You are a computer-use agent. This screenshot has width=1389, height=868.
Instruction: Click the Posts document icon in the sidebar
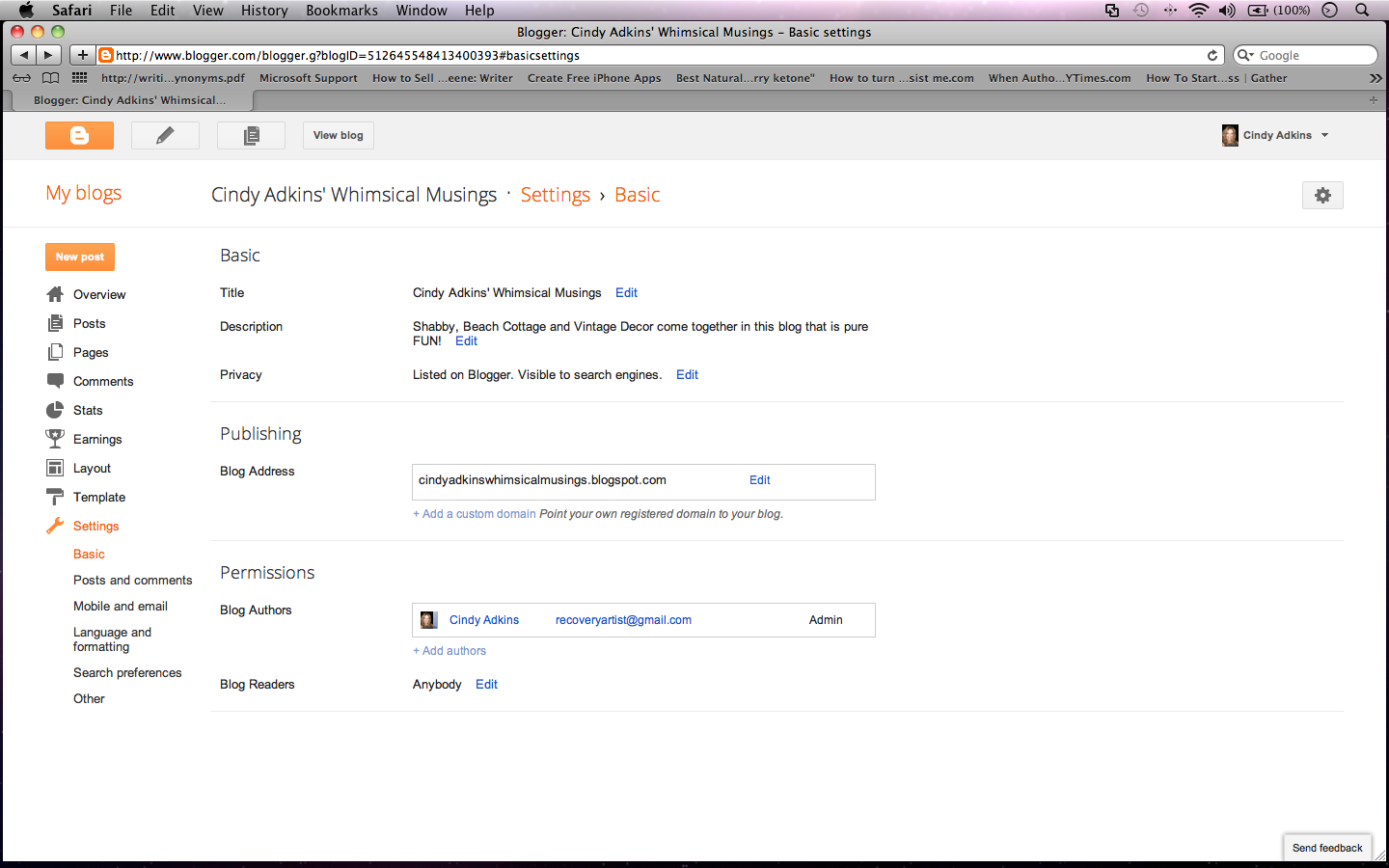(x=55, y=323)
